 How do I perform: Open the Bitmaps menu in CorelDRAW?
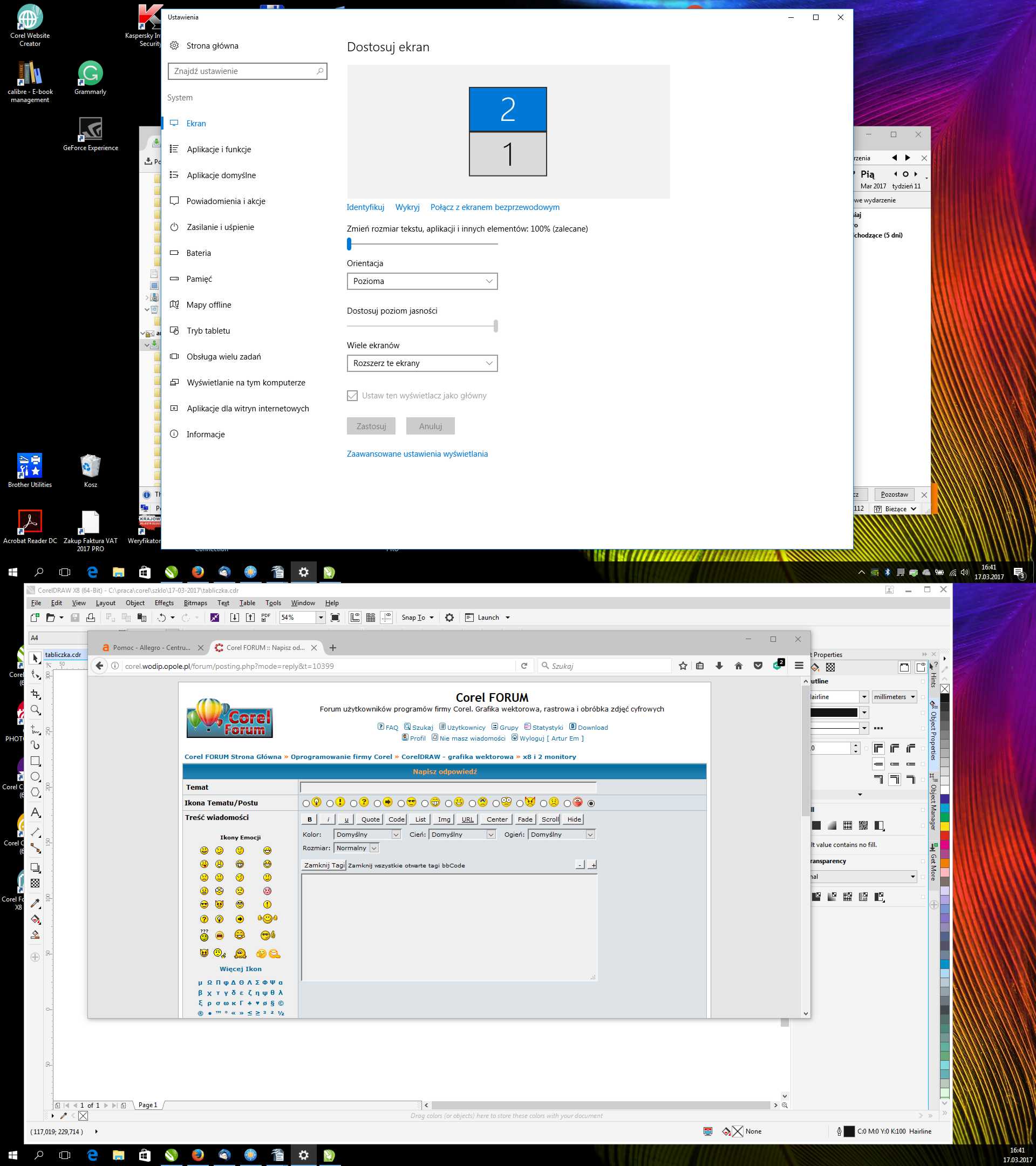tap(195, 603)
